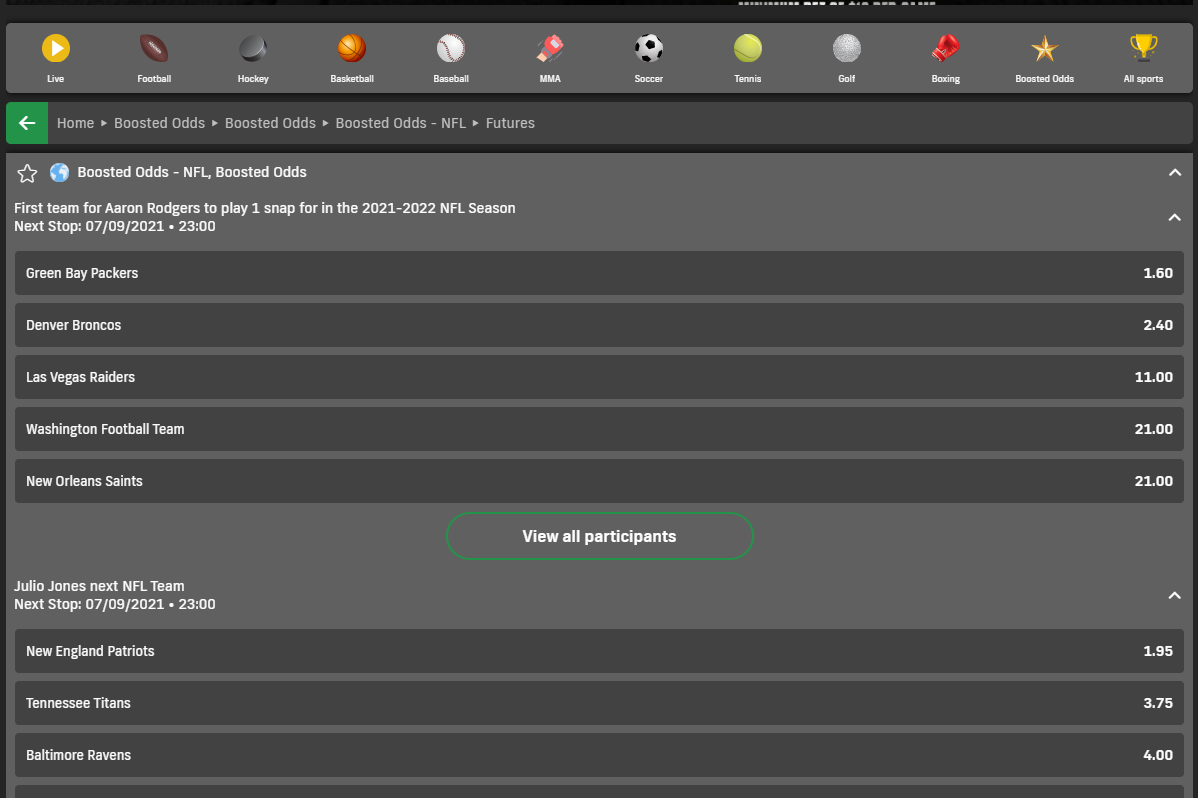The height and width of the screenshot is (798, 1198).
Task: Pick Washington Football Team at 21.00
Action: [x=599, y=429]
